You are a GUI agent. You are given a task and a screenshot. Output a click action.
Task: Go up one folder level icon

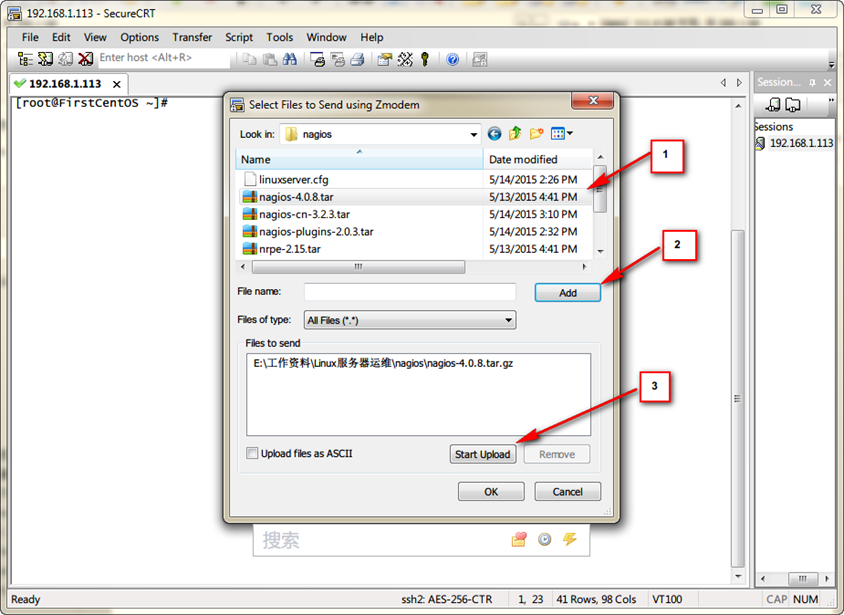coord(515,133)
